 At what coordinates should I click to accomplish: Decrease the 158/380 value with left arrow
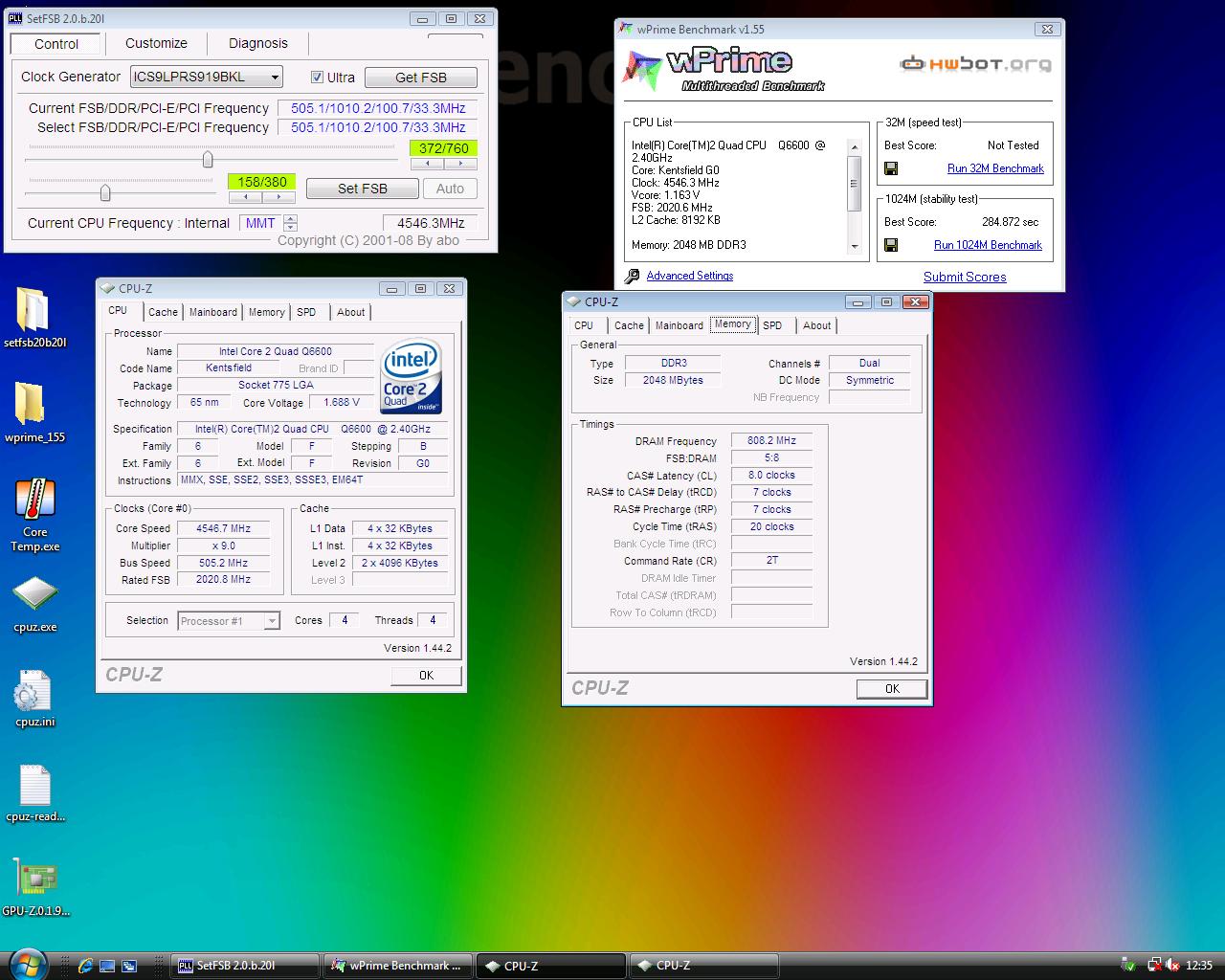pos(245,197)
